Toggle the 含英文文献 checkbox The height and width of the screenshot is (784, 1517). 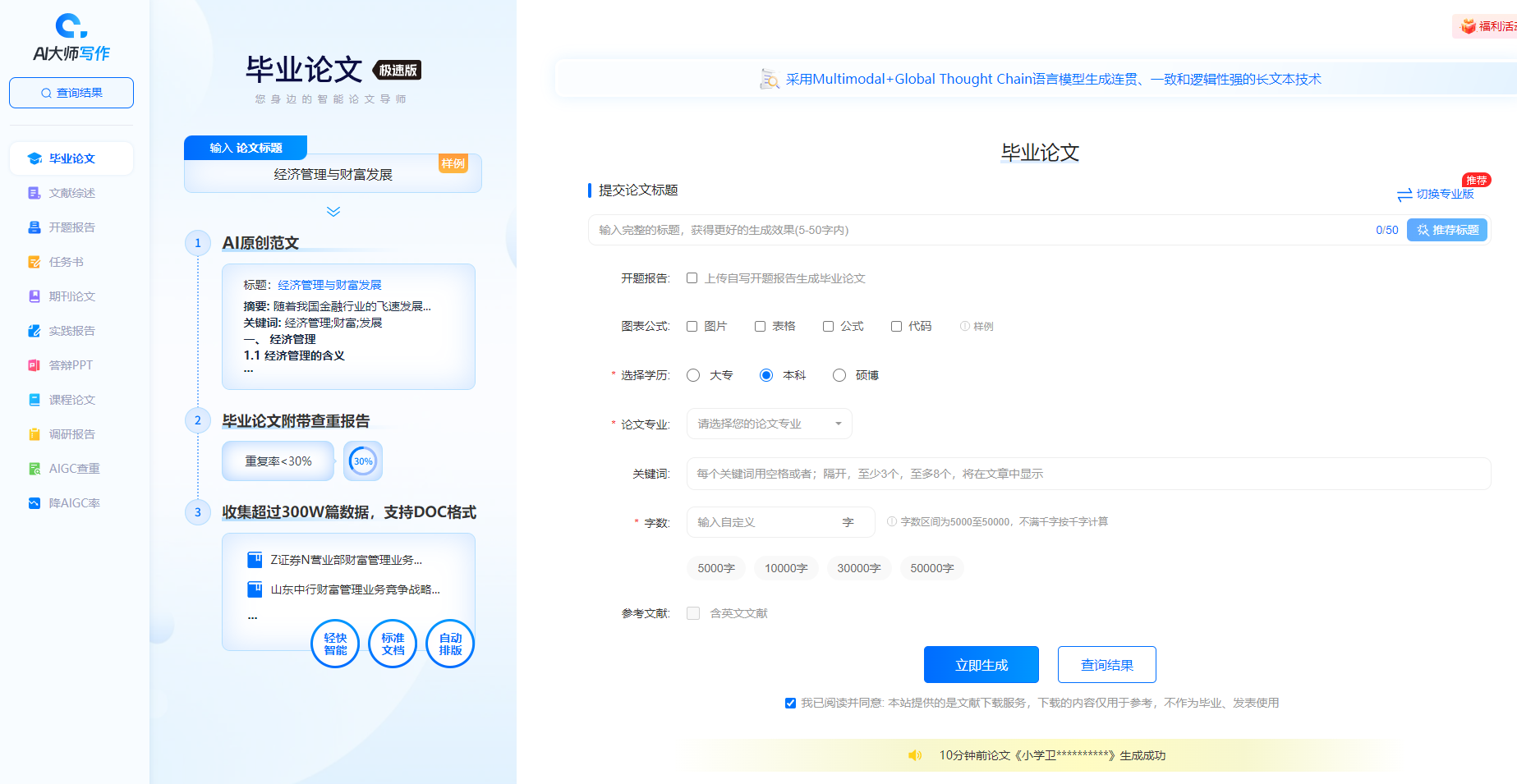tap(693, 613)
